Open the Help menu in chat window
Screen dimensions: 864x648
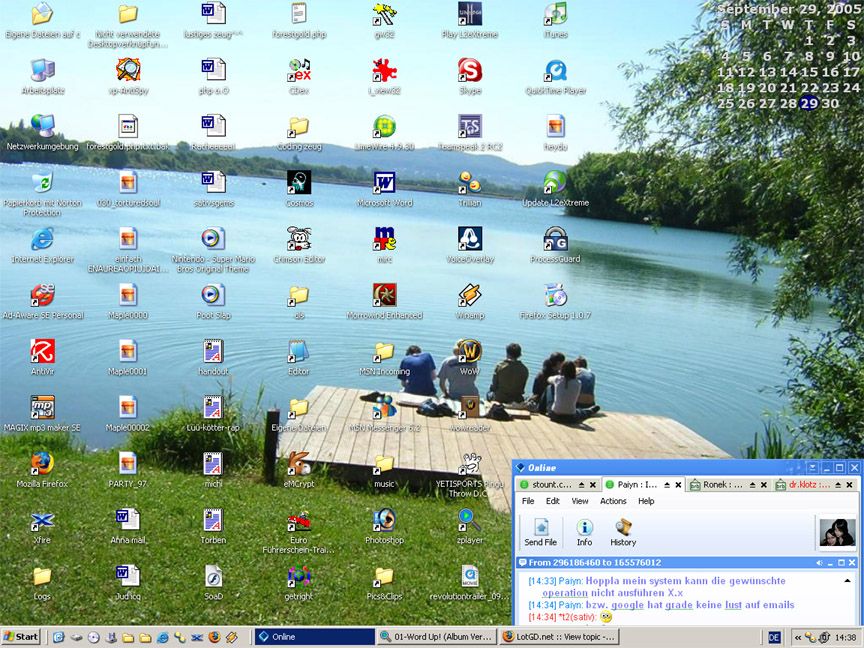tap(646, 501)
